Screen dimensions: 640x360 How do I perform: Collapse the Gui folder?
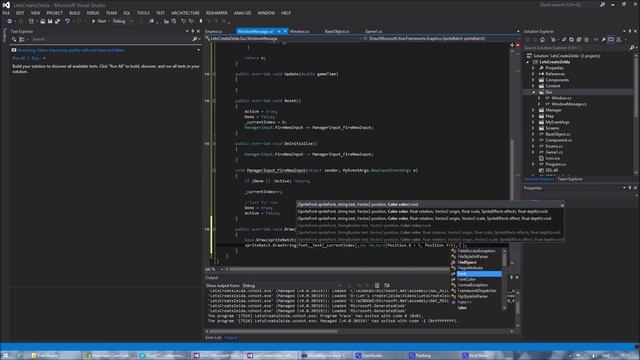pyautogui.click(x=533, y=92)
